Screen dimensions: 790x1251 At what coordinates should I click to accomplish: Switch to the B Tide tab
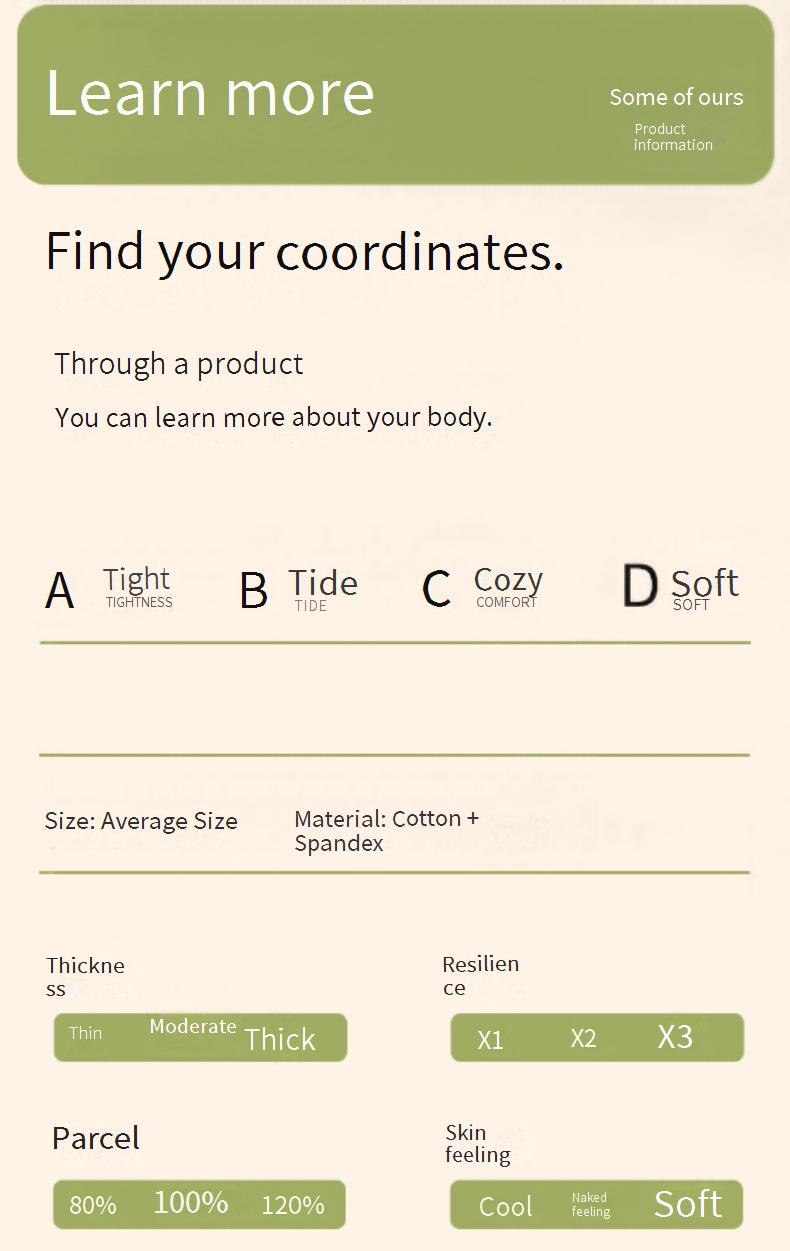[298, 589]
